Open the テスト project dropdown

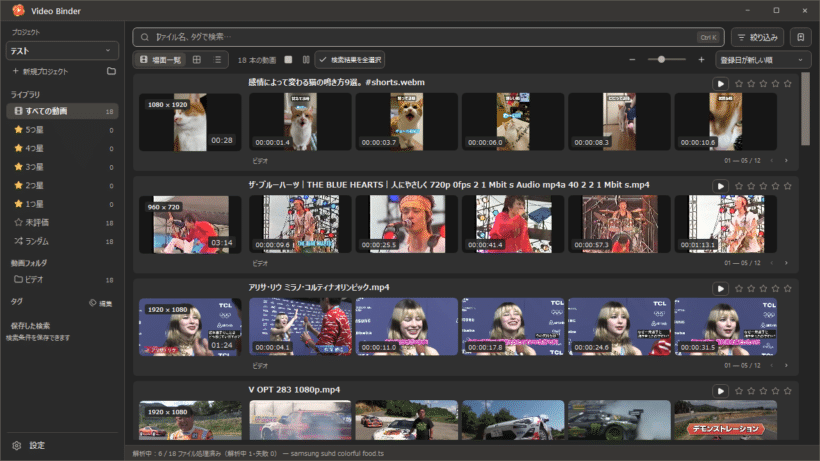62,51
